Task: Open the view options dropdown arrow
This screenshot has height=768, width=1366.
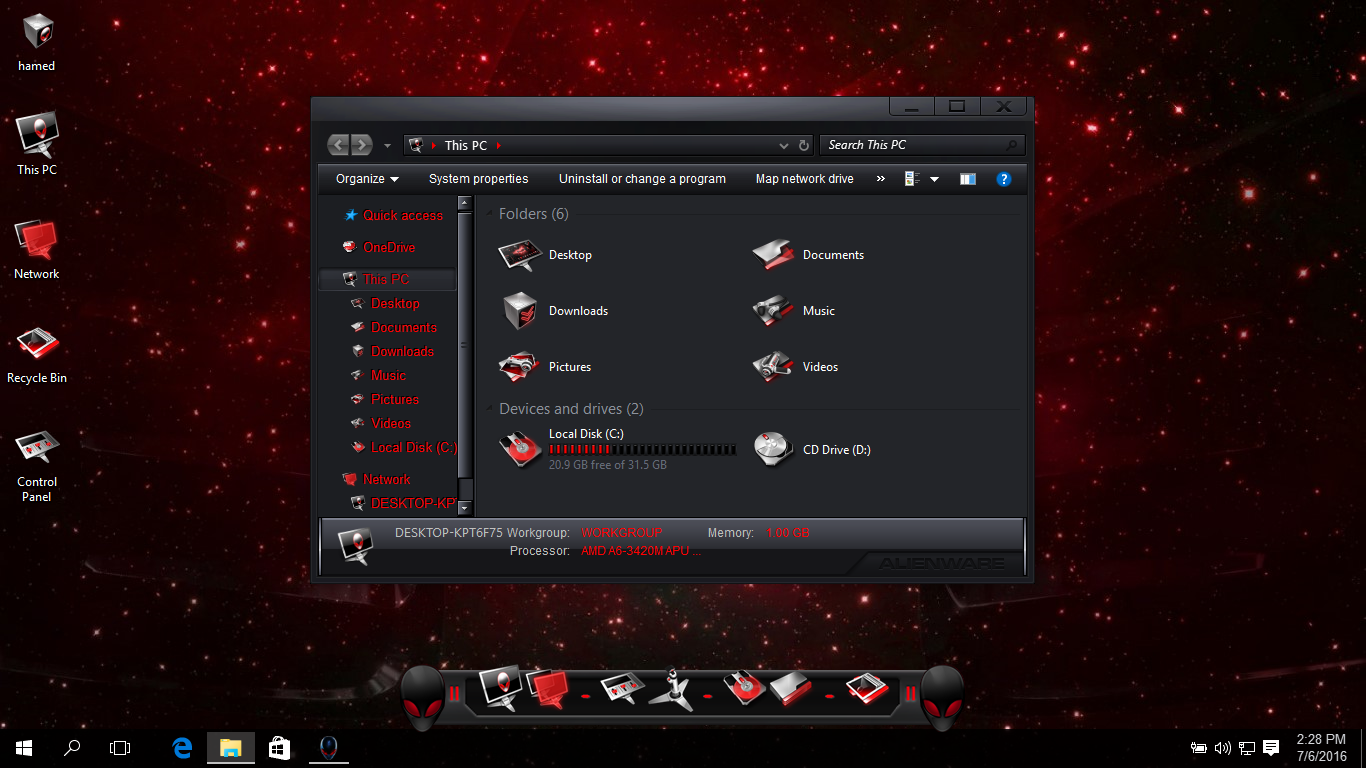Action: (934, 179)
